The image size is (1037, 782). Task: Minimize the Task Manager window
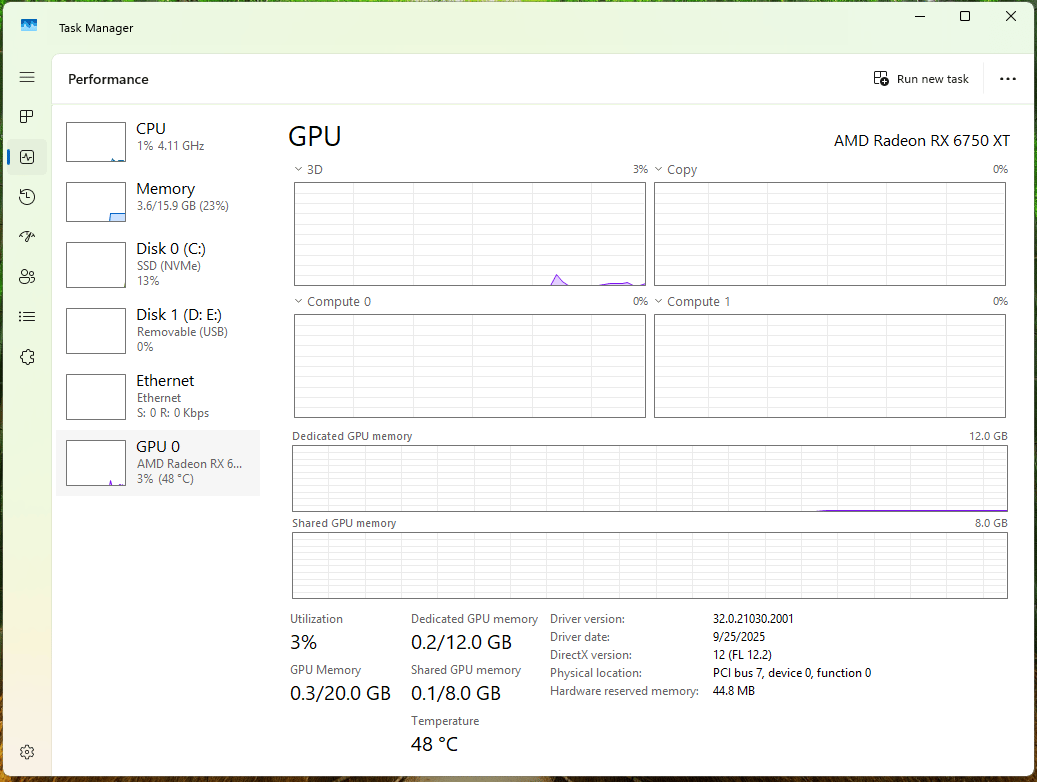[x=920, y=16]
